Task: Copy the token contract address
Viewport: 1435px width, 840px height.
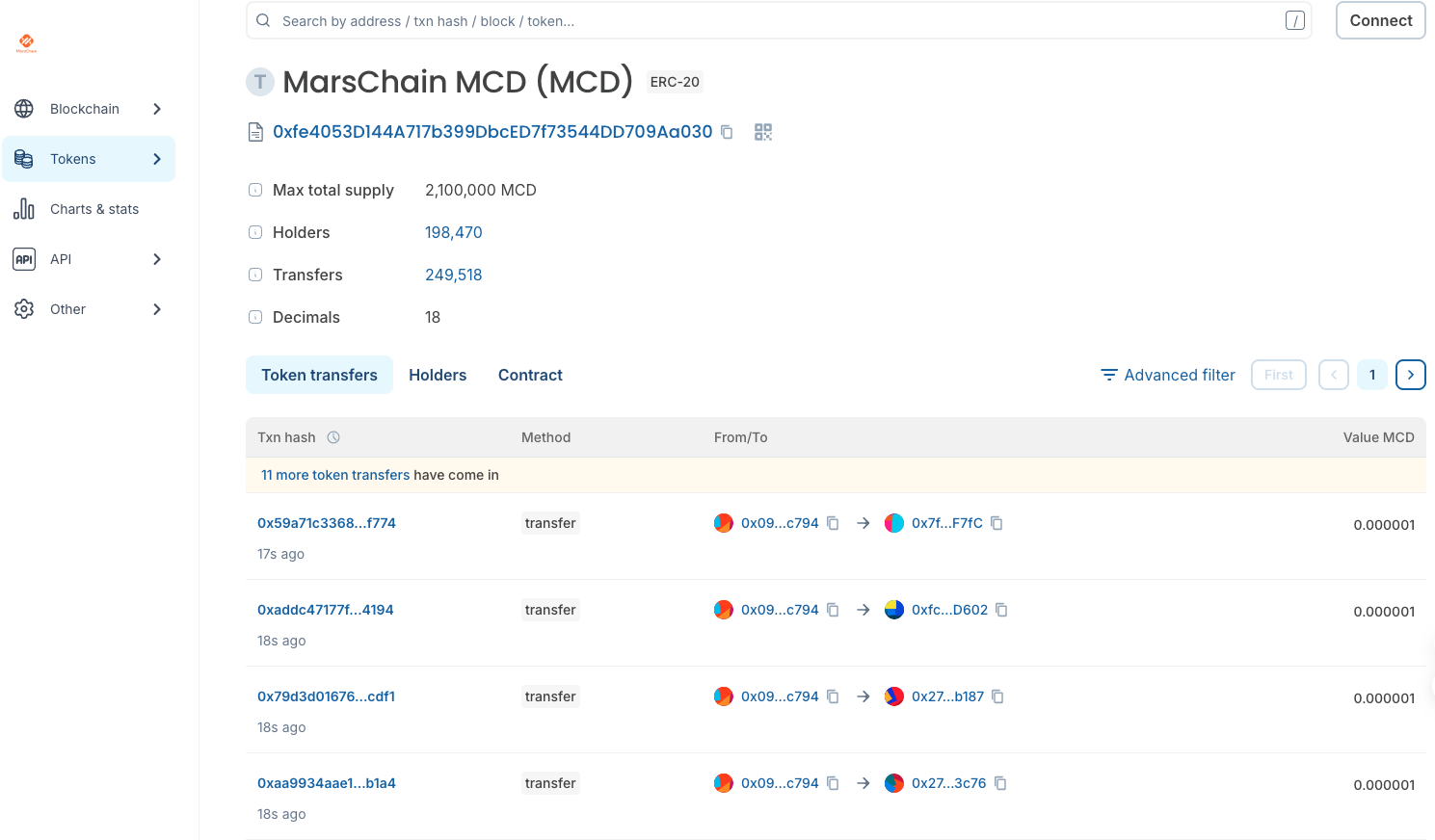Action: (728, 132)
